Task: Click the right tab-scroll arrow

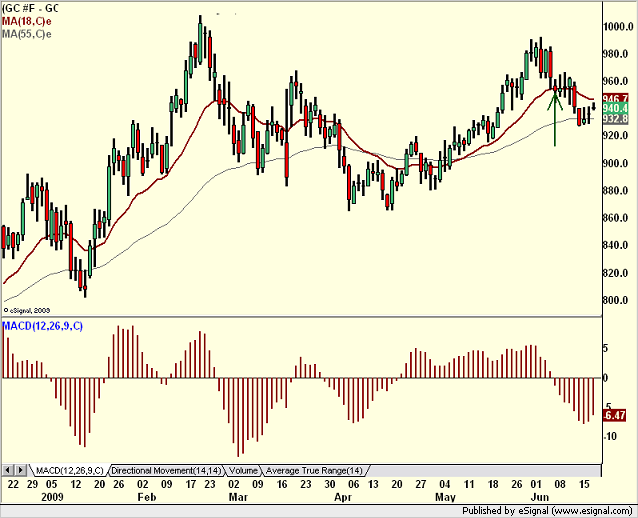Action: tap(21, 470)
